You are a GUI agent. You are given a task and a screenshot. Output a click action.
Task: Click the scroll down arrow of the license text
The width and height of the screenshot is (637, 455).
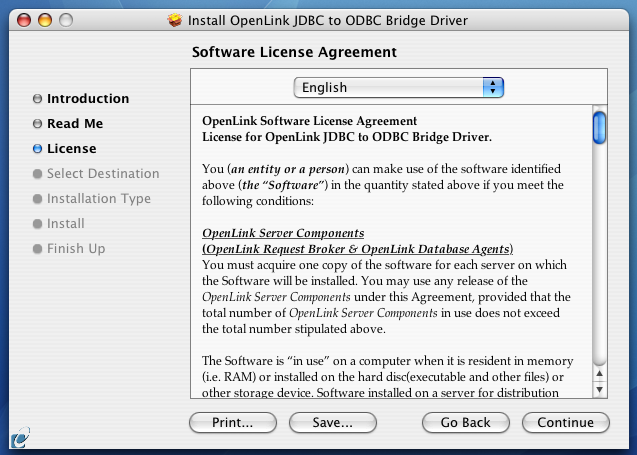(x=599, y=390)
